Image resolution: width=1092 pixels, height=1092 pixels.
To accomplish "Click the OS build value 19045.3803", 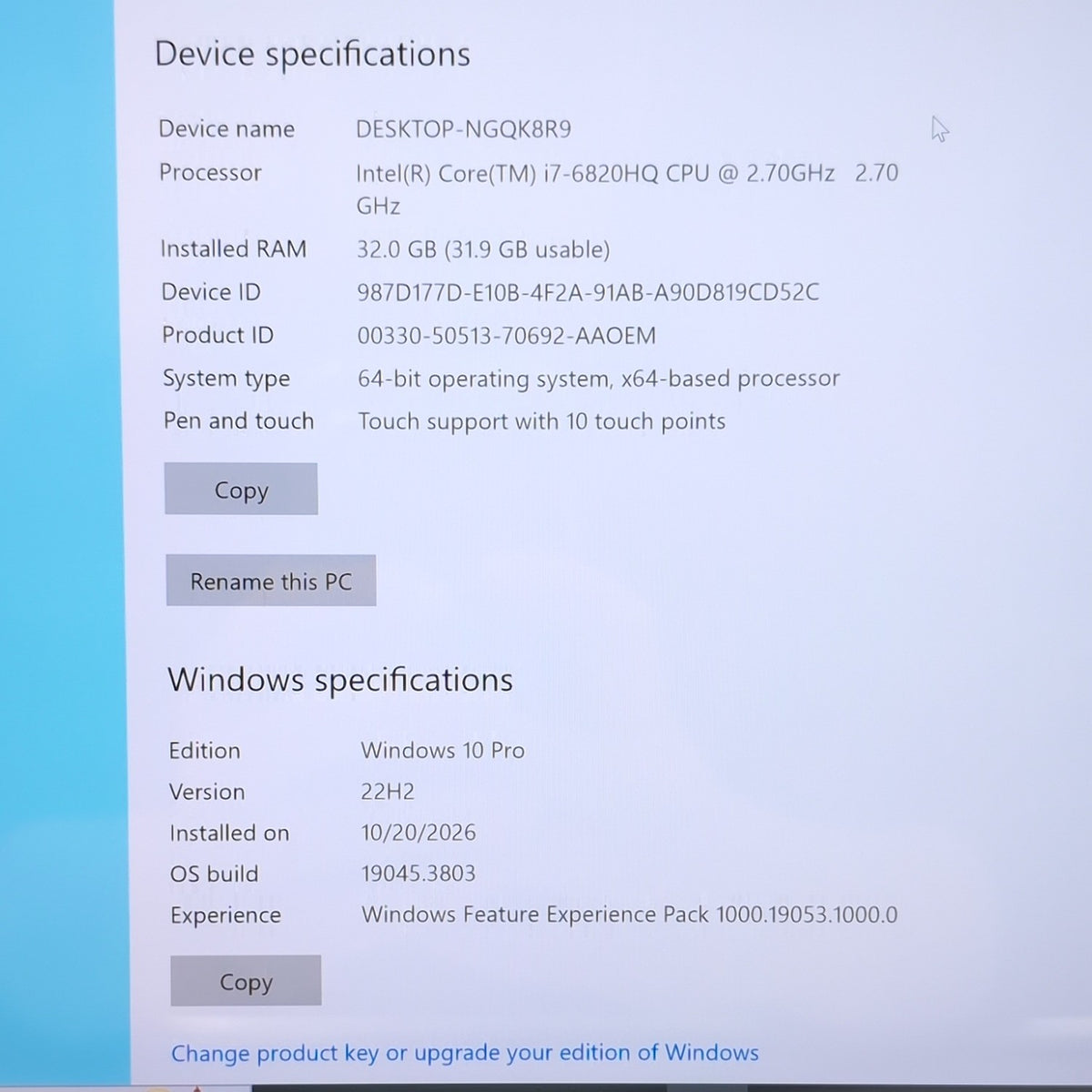I will 419,874.
